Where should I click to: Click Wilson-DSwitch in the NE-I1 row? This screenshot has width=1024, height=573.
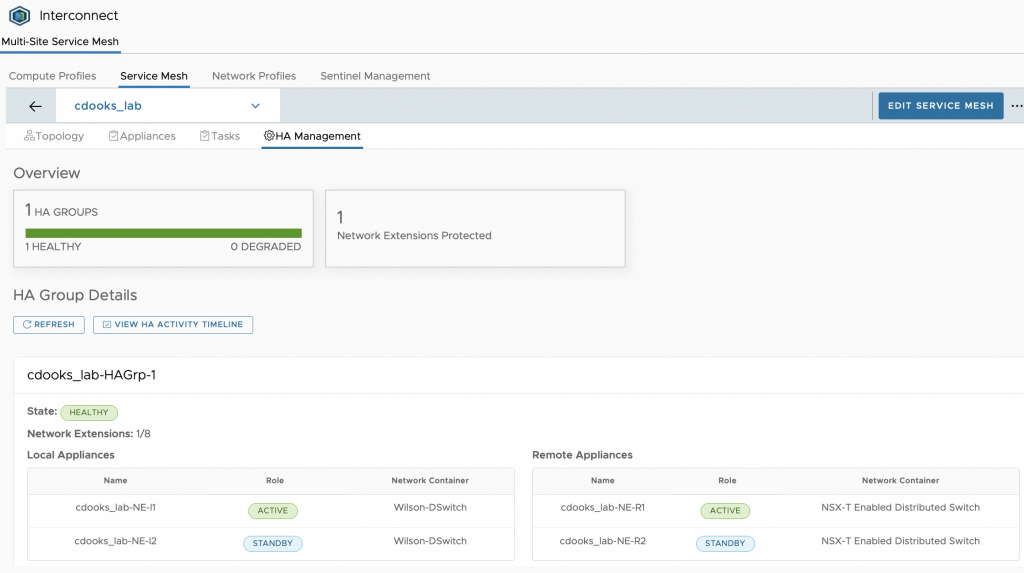click(430, 508)
